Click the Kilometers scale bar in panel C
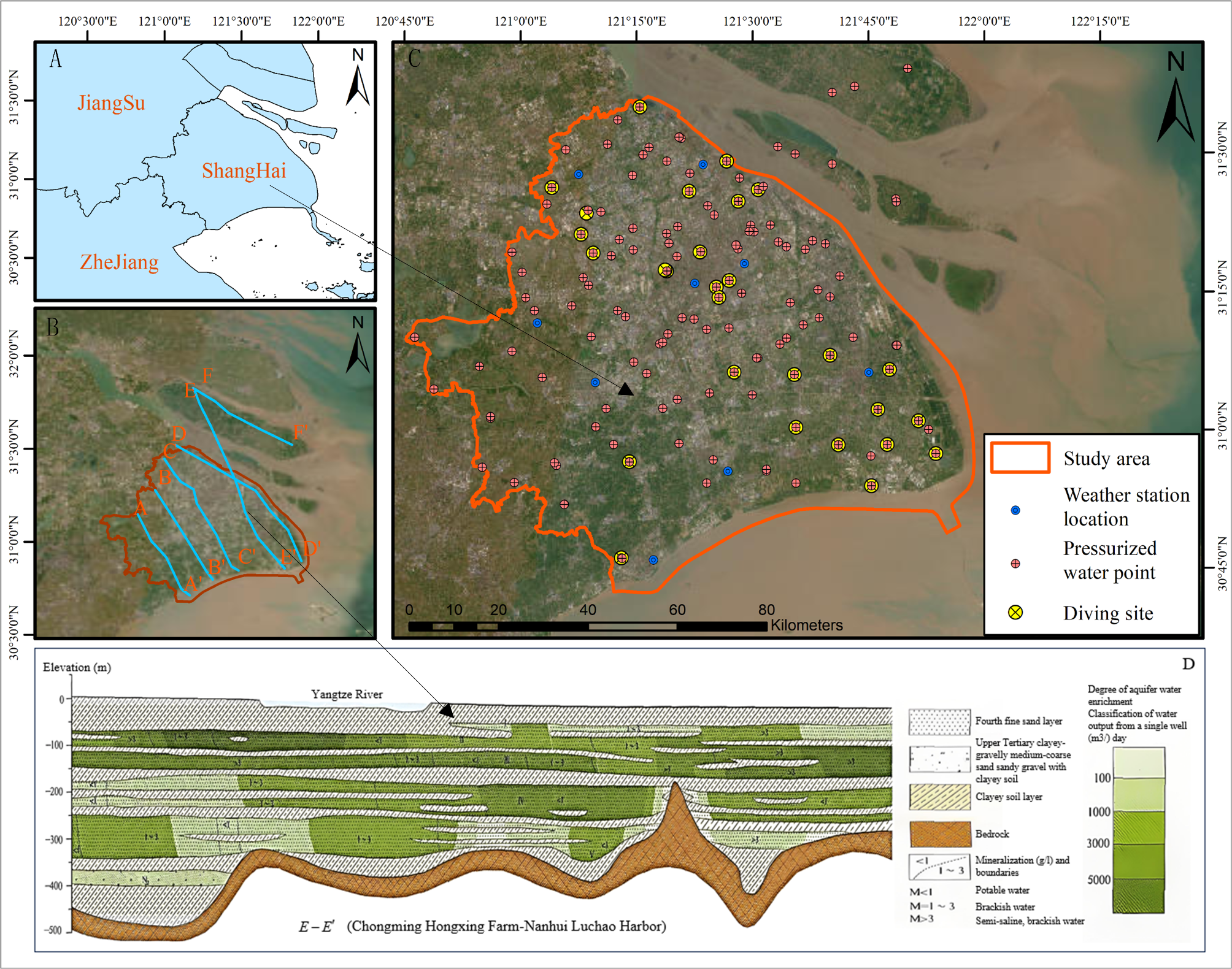 (587, 626)
